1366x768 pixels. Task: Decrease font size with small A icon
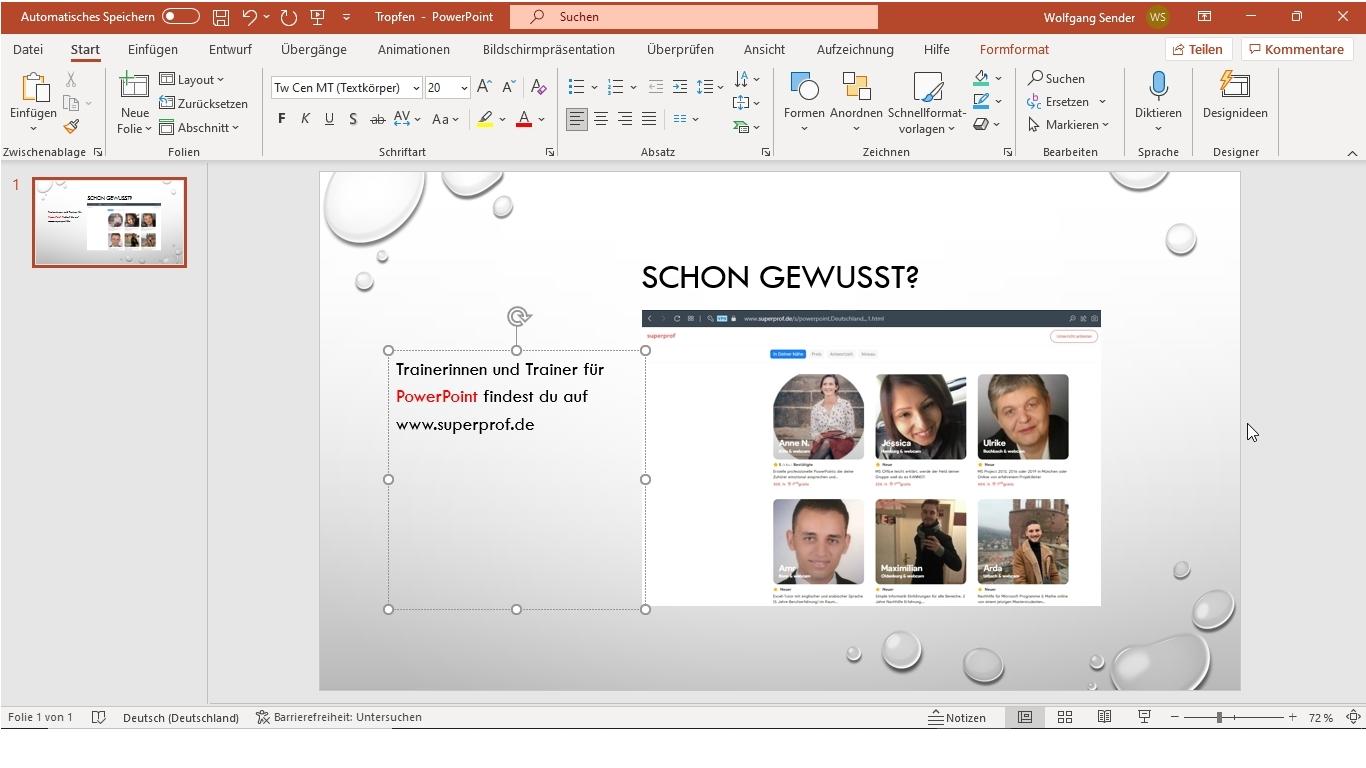pyautogui.click(x=507, y=87)
